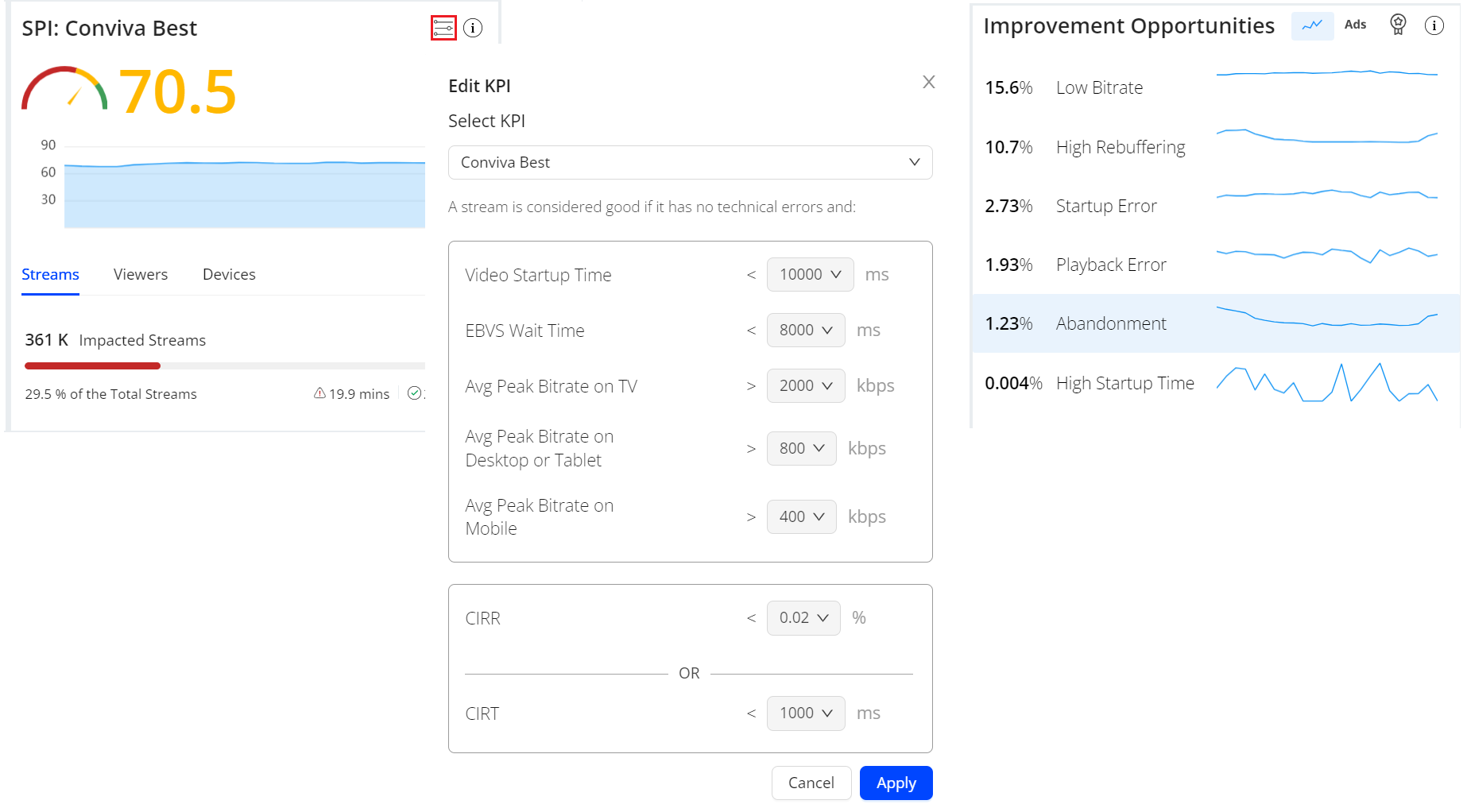Close the Edit KPI dialog
Image resolution: width=1467 pixels, height=812 pixels.
(x=928, y=82)
